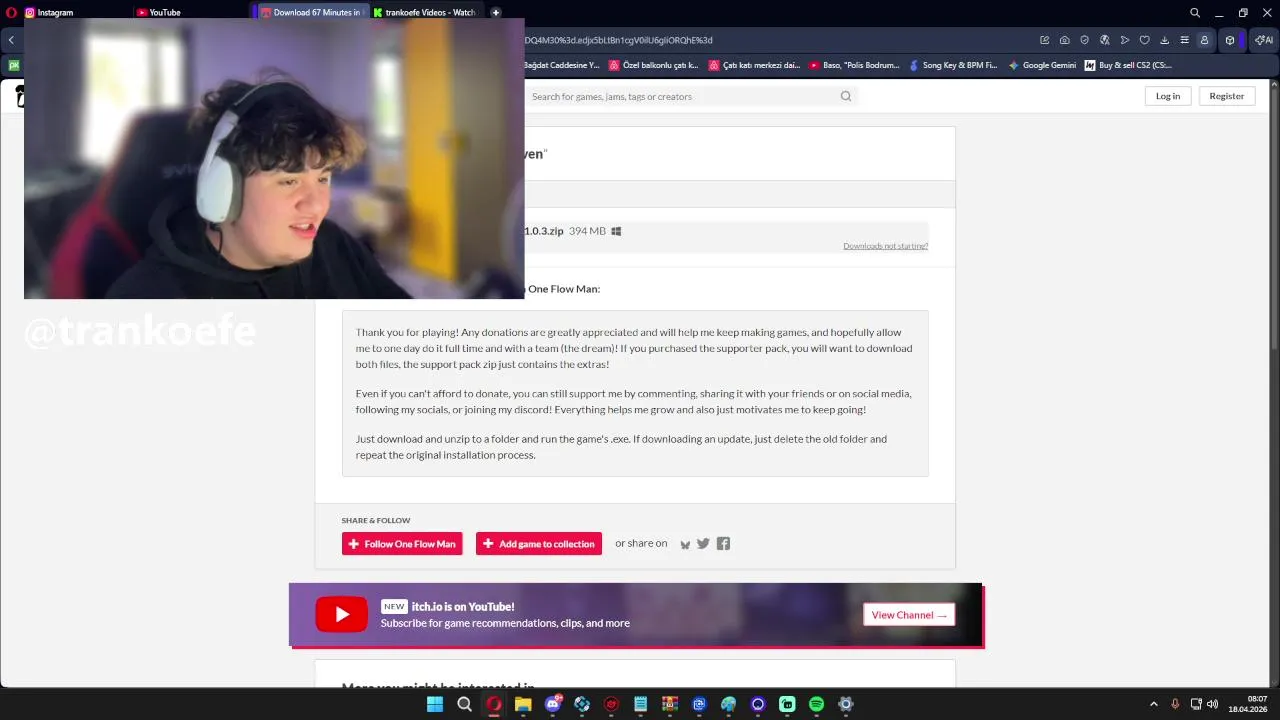
Task: Click the Follow One Flow Man button
Action: [x=402, y=544]
